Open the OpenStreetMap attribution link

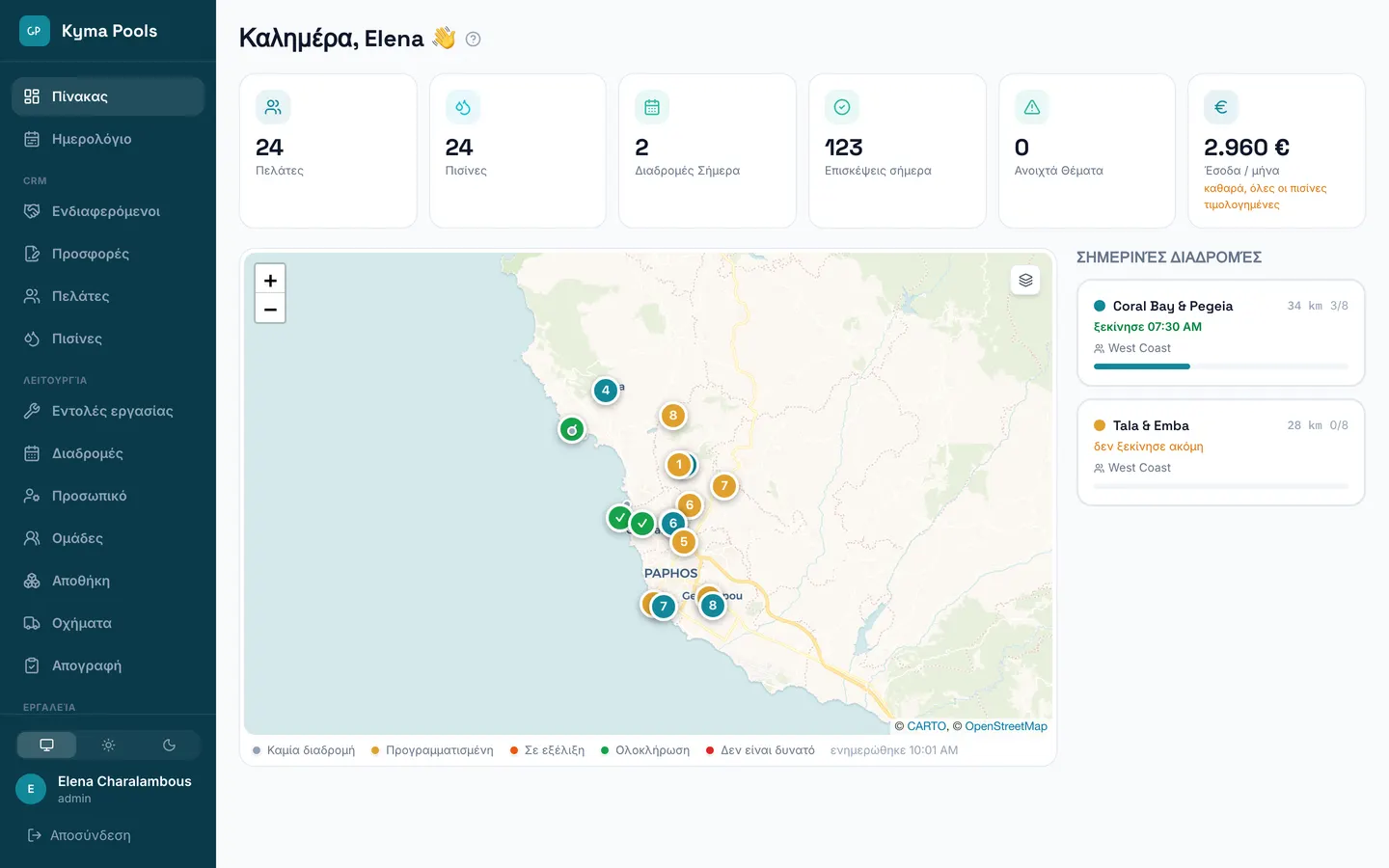point(1006,726)
